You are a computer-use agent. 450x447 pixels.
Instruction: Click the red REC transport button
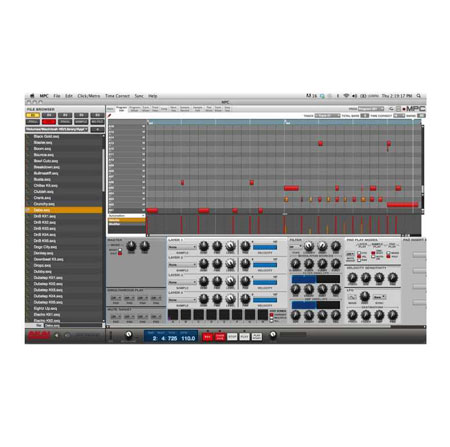point(207,337)
